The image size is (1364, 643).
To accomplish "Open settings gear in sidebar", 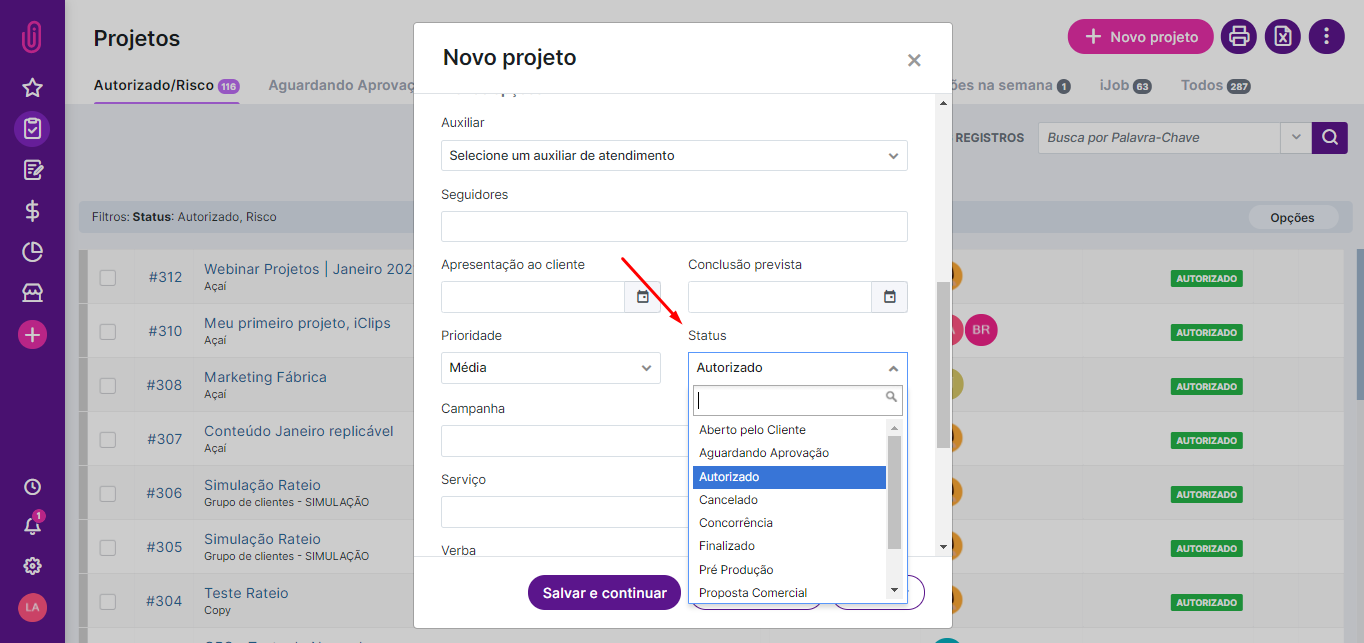I will (x=32, y=566).
